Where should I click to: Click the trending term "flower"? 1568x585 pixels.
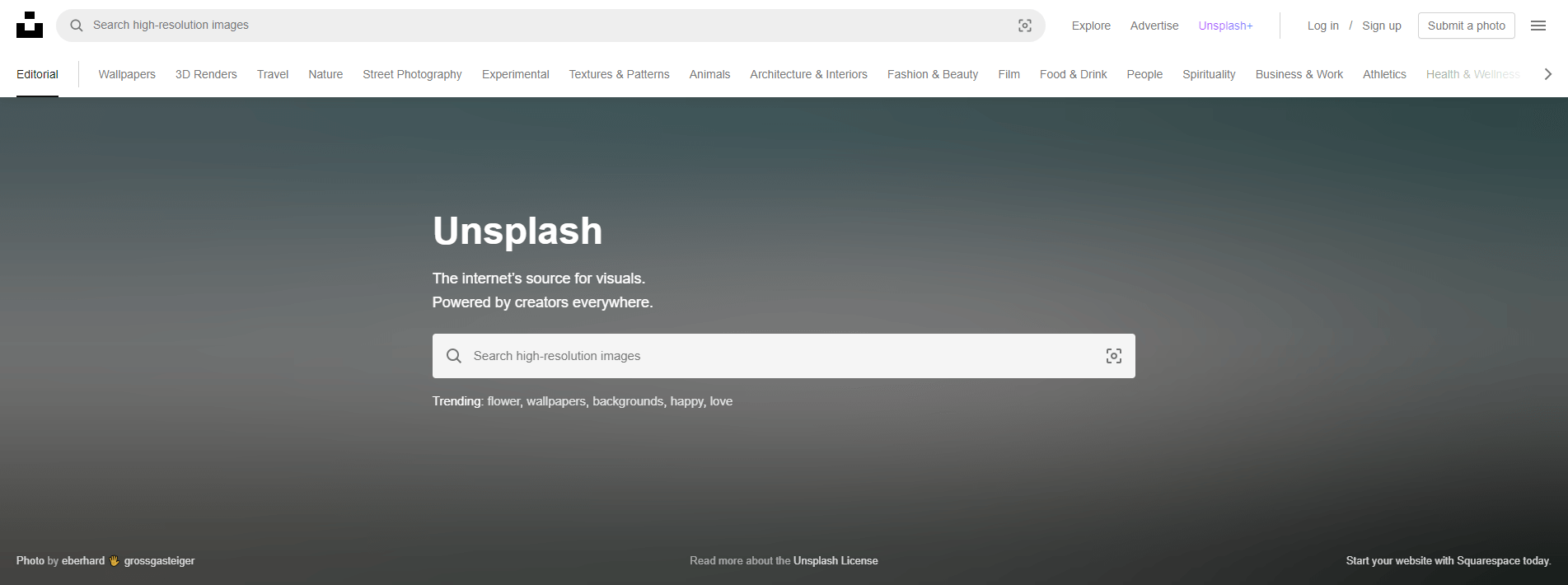503,401
